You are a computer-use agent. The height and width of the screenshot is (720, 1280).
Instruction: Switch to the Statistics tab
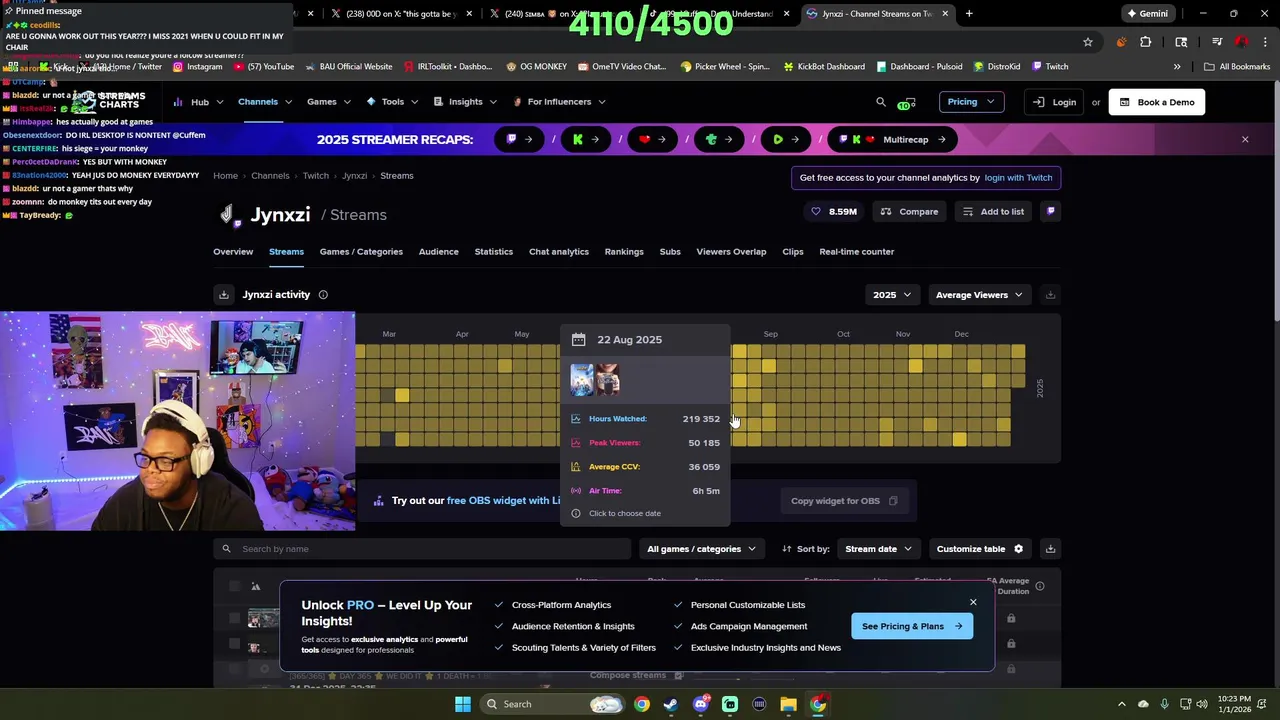coord(493,252)
